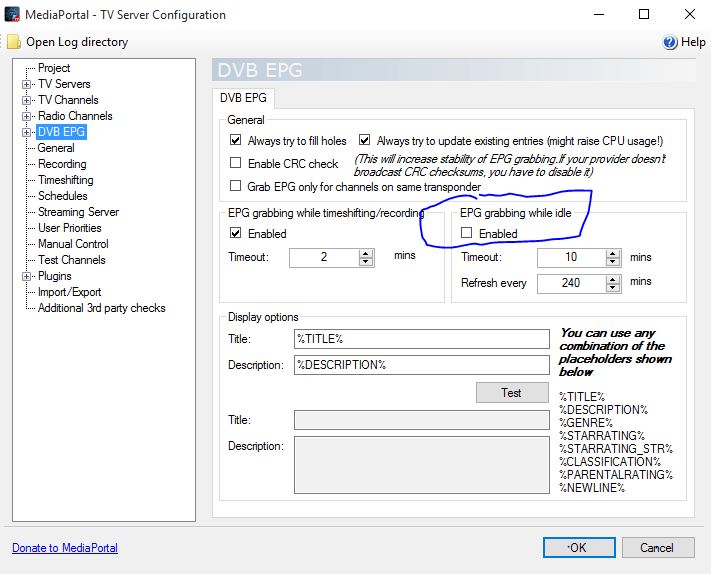Open Additional 3rd party checks
The height and width of the screenshot is (574, 711).
102,308
